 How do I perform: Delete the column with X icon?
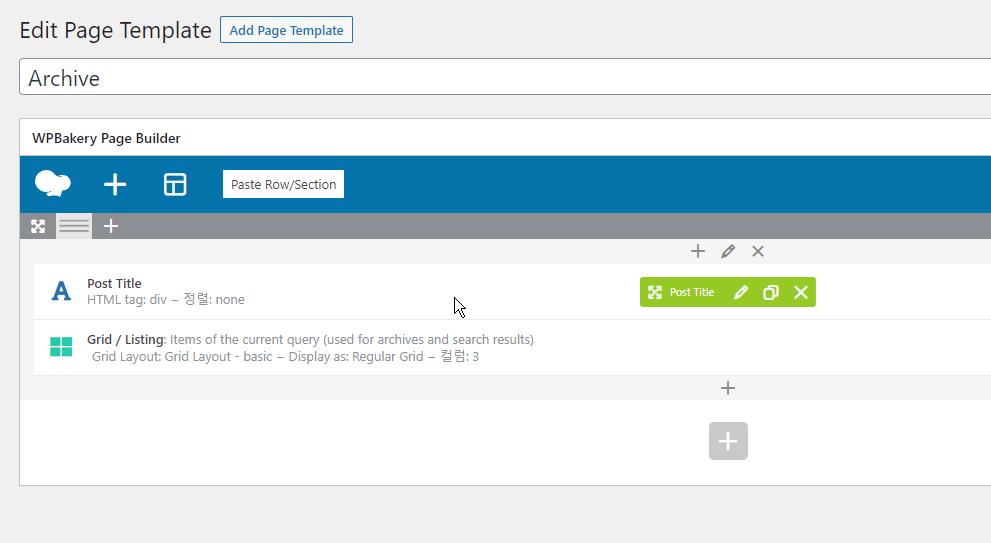[758, 252]
